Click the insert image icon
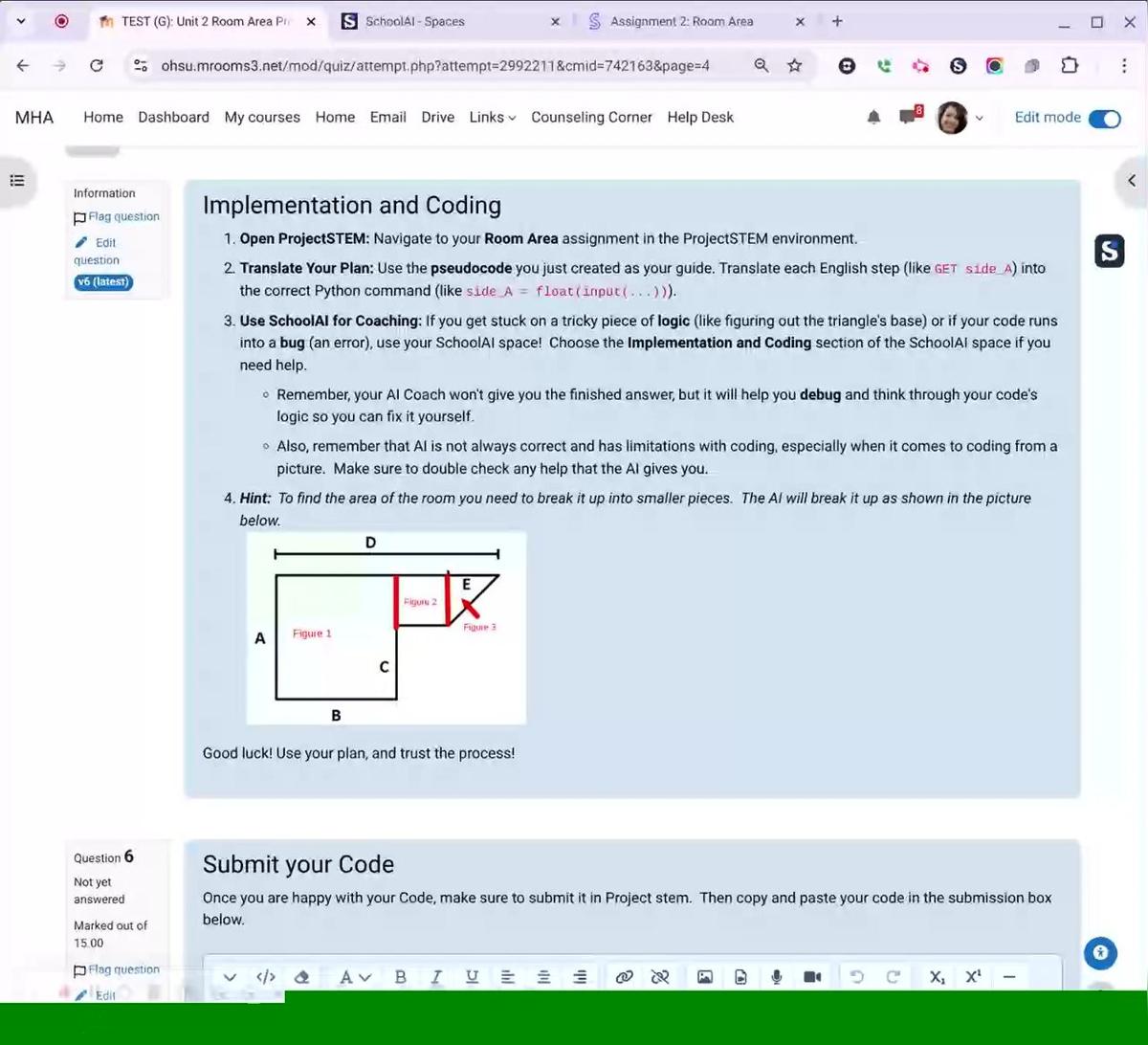This screenshot has width=1148, height=1045. click(705, 976)
